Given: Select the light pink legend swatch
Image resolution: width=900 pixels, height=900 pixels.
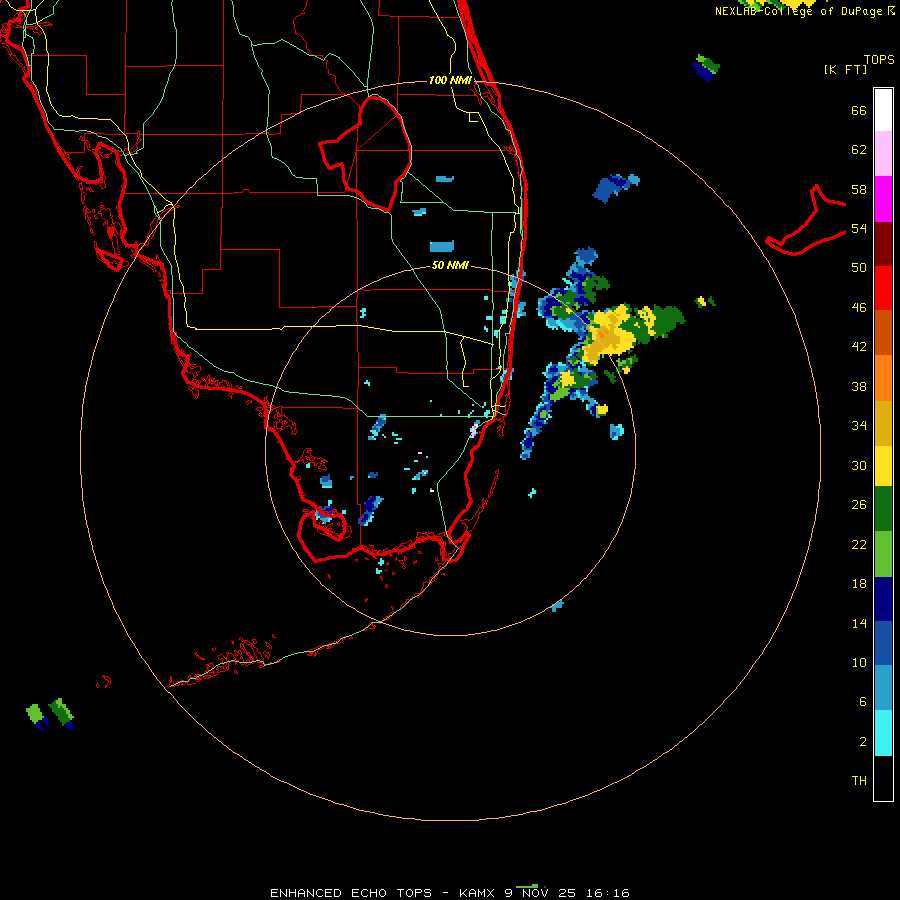Looking at the screenshot, I should (883, 154).
